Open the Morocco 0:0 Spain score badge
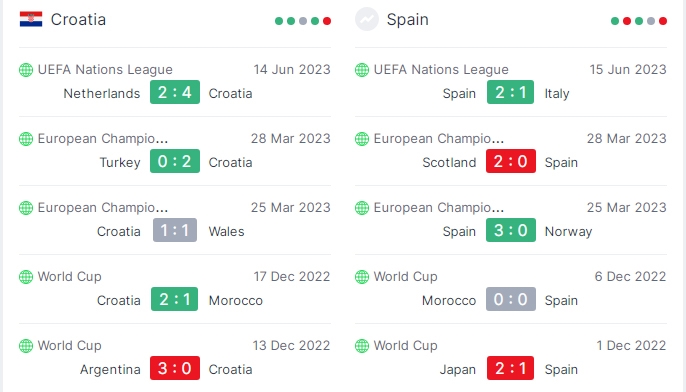The width and height of the screenshot is (686, 392). (511, 299)
